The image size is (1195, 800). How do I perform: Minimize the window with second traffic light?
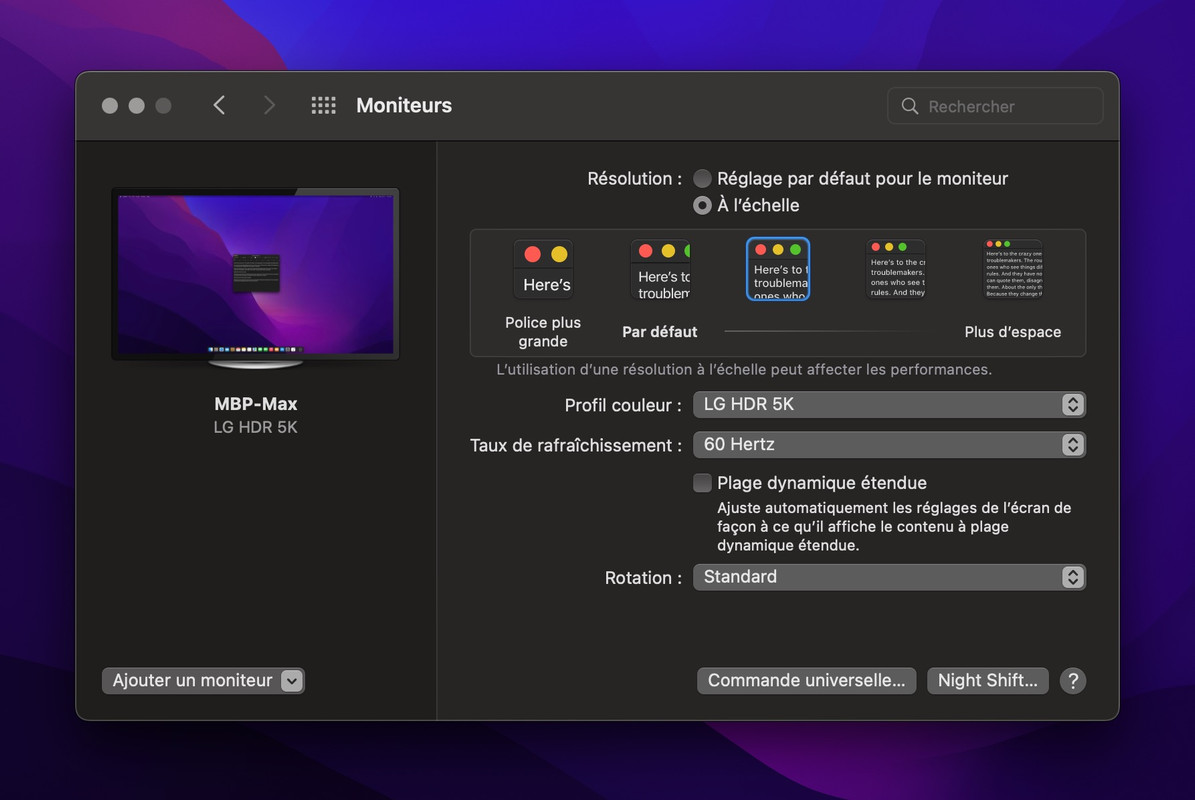tap(136, 106)
